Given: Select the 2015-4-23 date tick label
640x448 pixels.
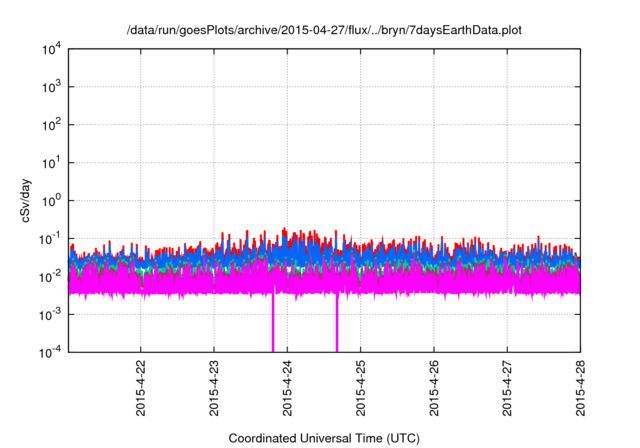Looking at the screenshot, I should pyautogui.click(x=214, y=388).
